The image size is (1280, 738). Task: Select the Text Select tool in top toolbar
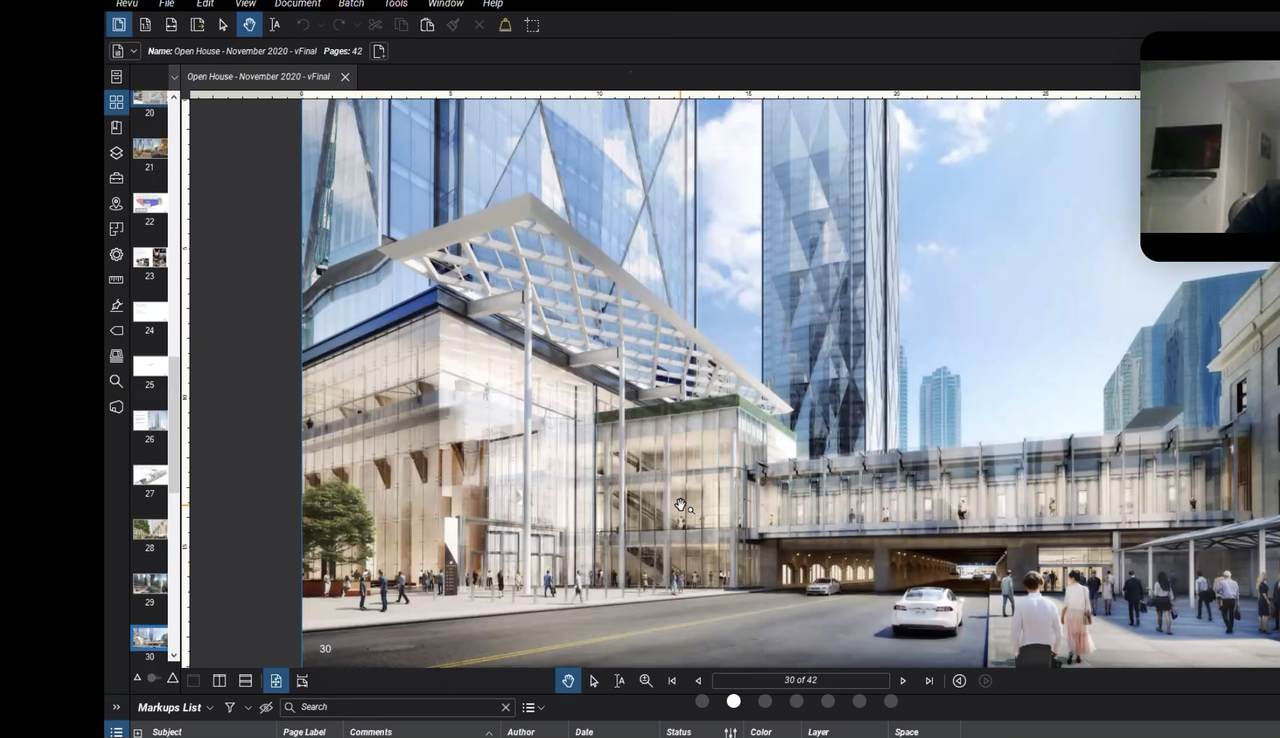point(275,25)
